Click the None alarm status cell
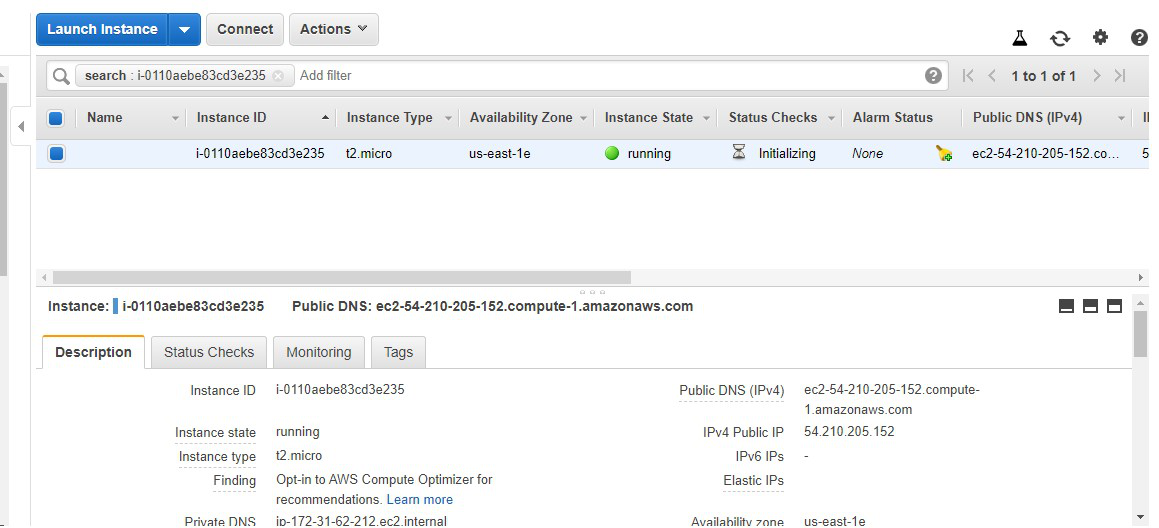 click(868, 154)
